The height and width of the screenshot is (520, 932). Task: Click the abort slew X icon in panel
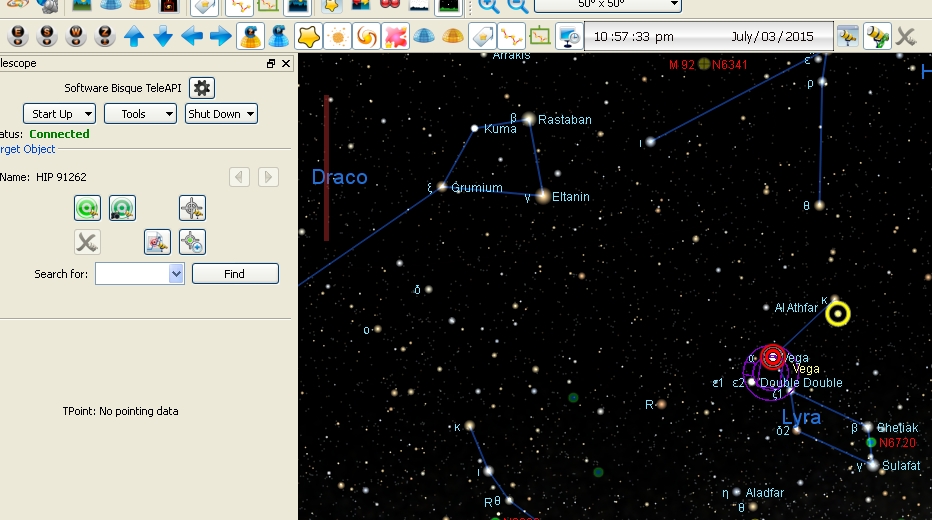[x=87, y=242]
